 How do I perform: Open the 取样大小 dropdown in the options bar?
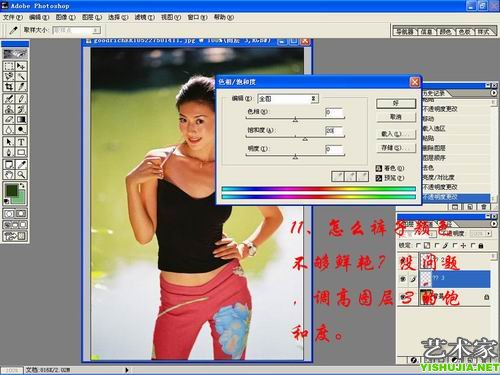click(76, 30)
